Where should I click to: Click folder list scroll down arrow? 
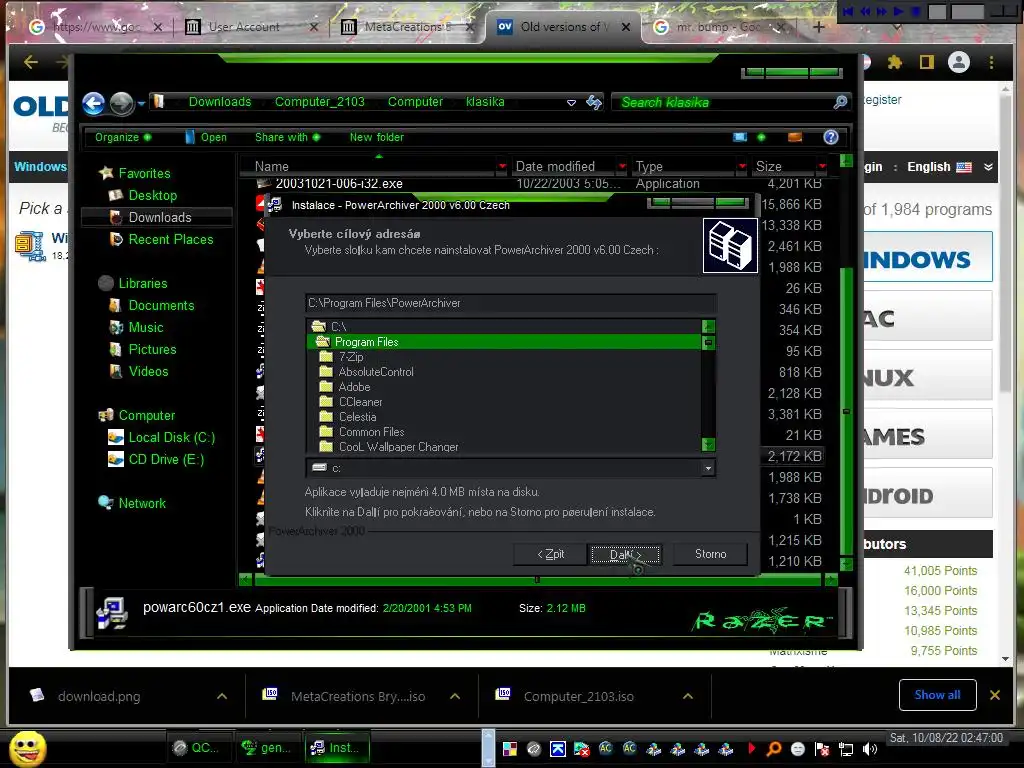point(708,445)
